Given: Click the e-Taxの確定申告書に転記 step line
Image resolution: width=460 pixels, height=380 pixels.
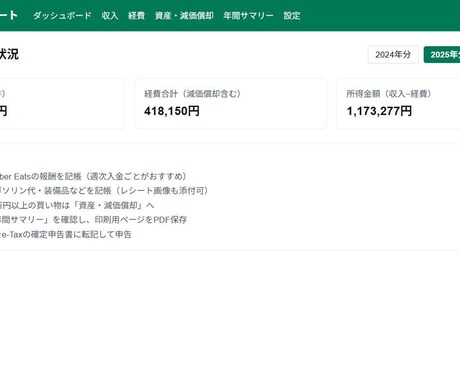Looking at the screenshot, I should click(66, 234).
